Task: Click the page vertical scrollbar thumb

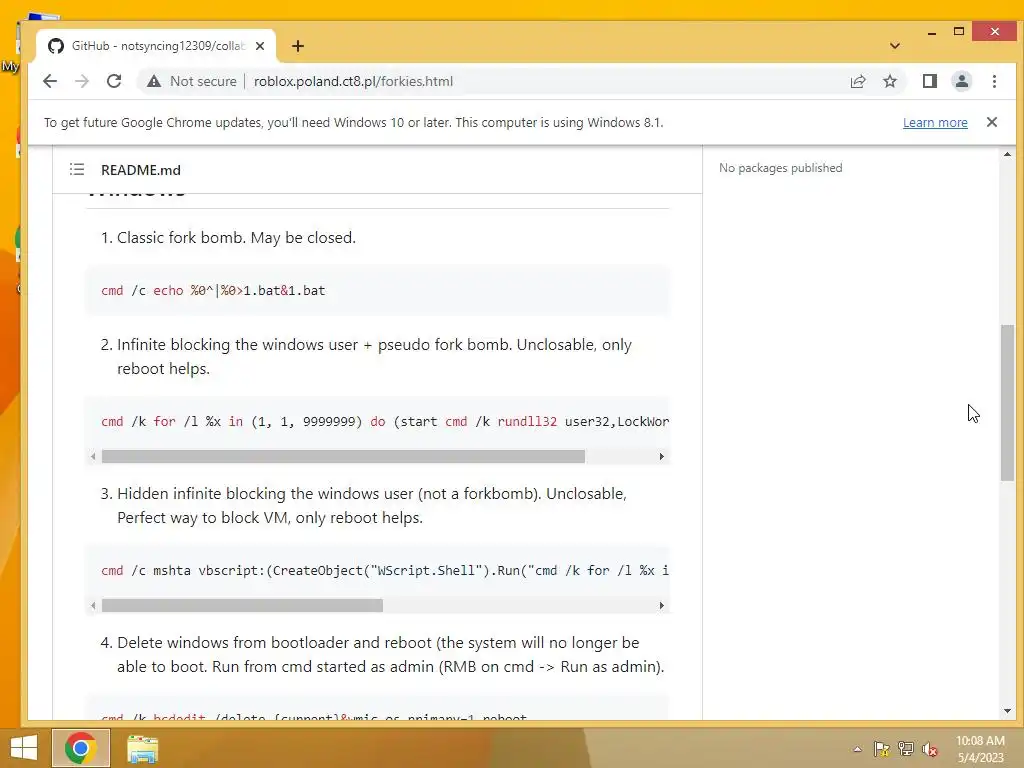Action: tap(1007, 403)
